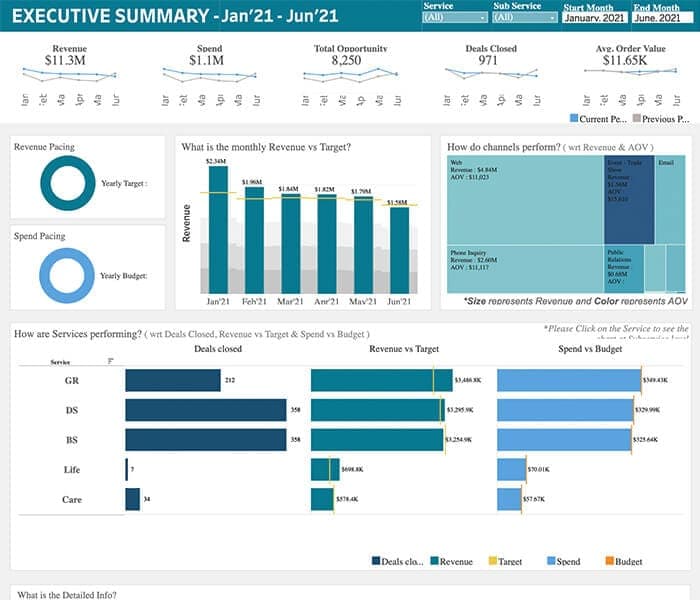
Task: Click the Budget legend swatch
Action: [610, 561]
